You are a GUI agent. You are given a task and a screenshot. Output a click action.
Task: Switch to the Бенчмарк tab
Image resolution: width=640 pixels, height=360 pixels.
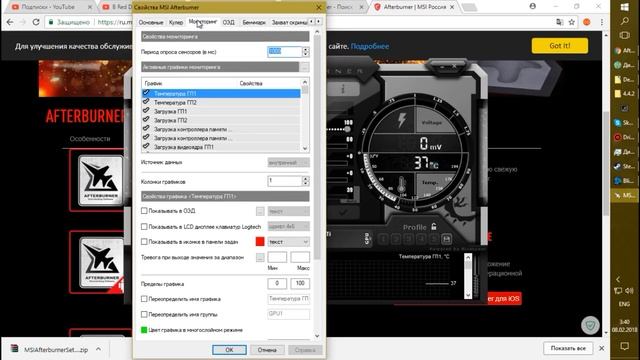pyautogui.click(x=254, y=22)
